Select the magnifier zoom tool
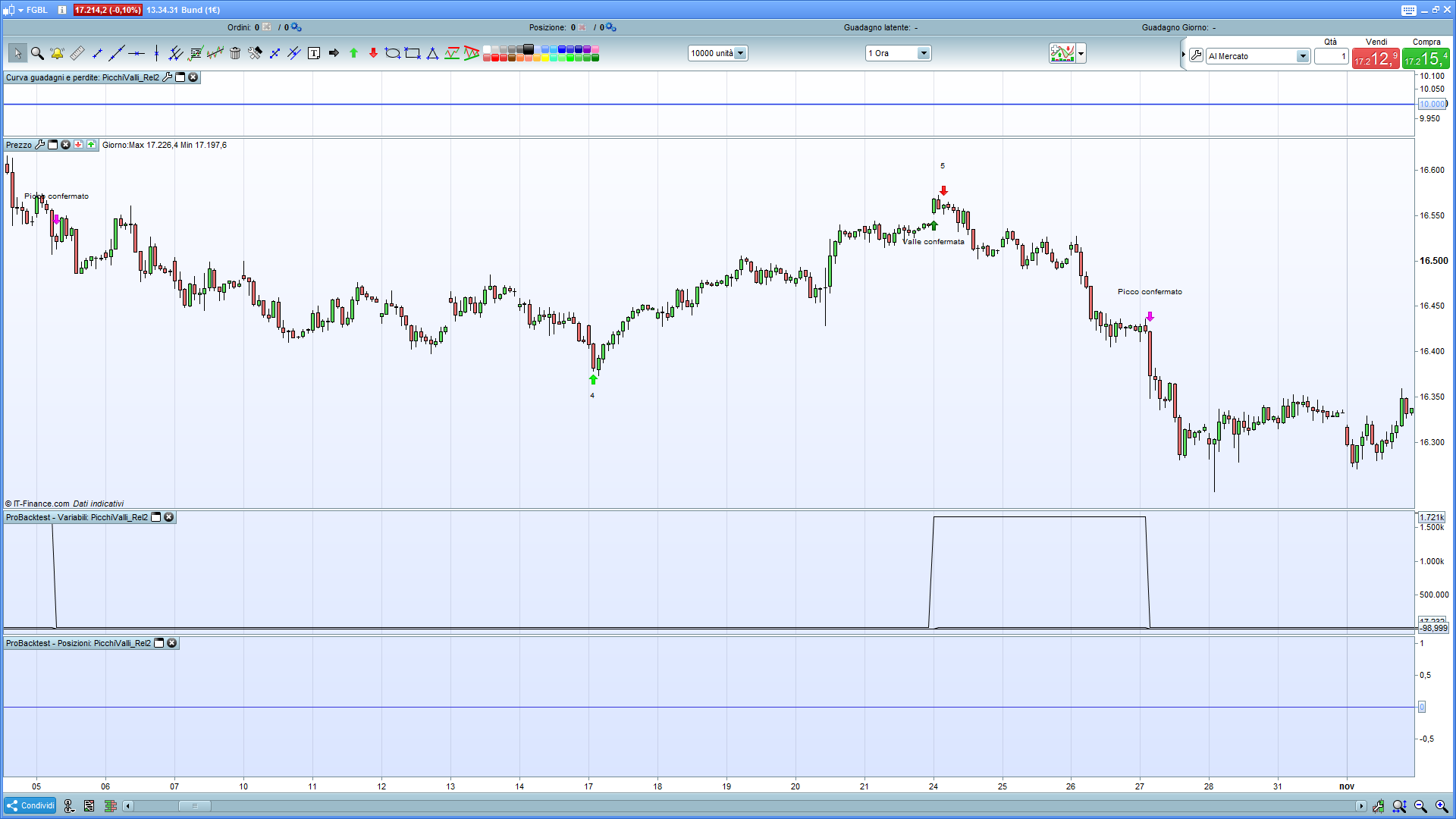Screen dimensions: 1456x819 click(37, 53)
